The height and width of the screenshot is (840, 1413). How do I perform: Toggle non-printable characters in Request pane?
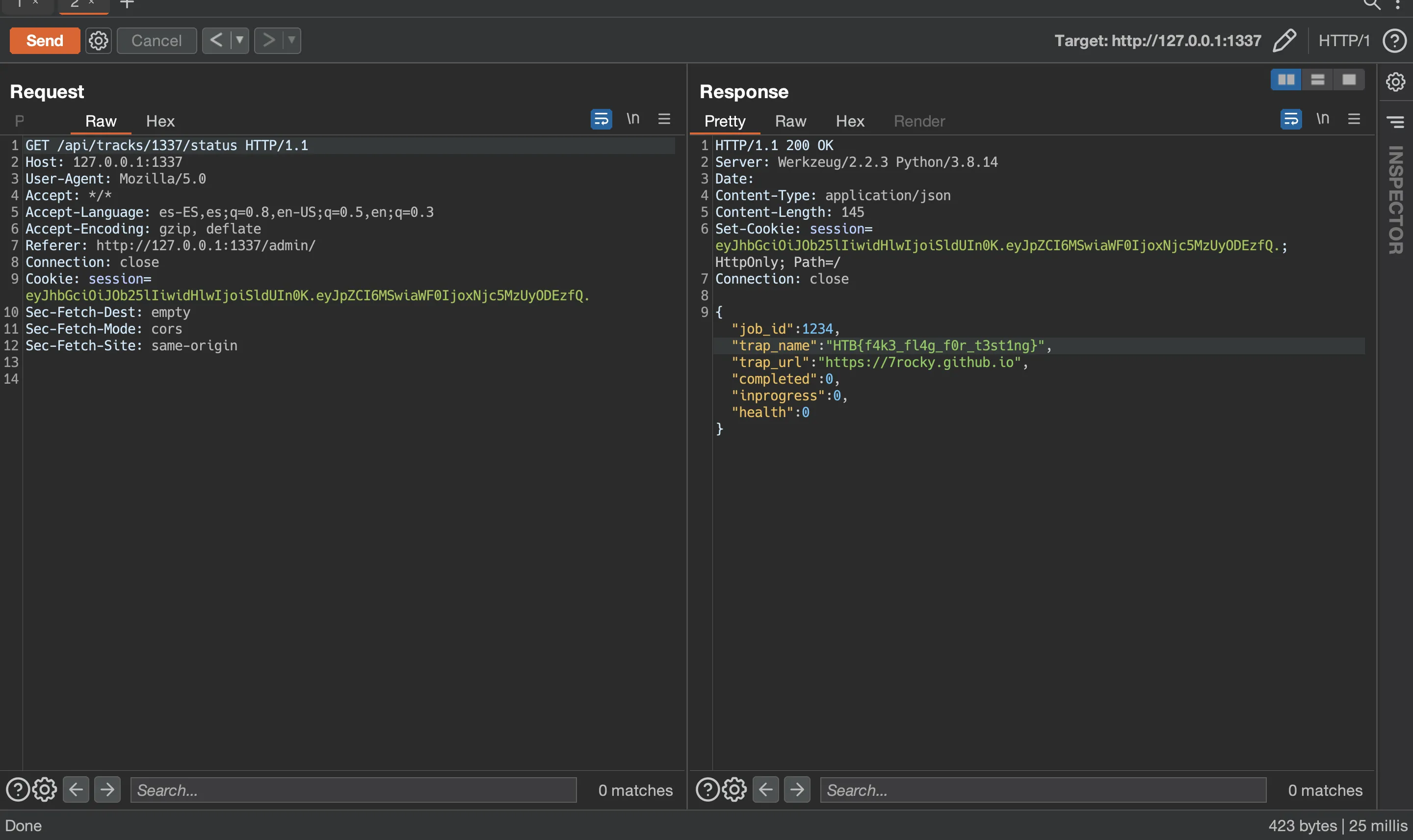coord(632,119)
